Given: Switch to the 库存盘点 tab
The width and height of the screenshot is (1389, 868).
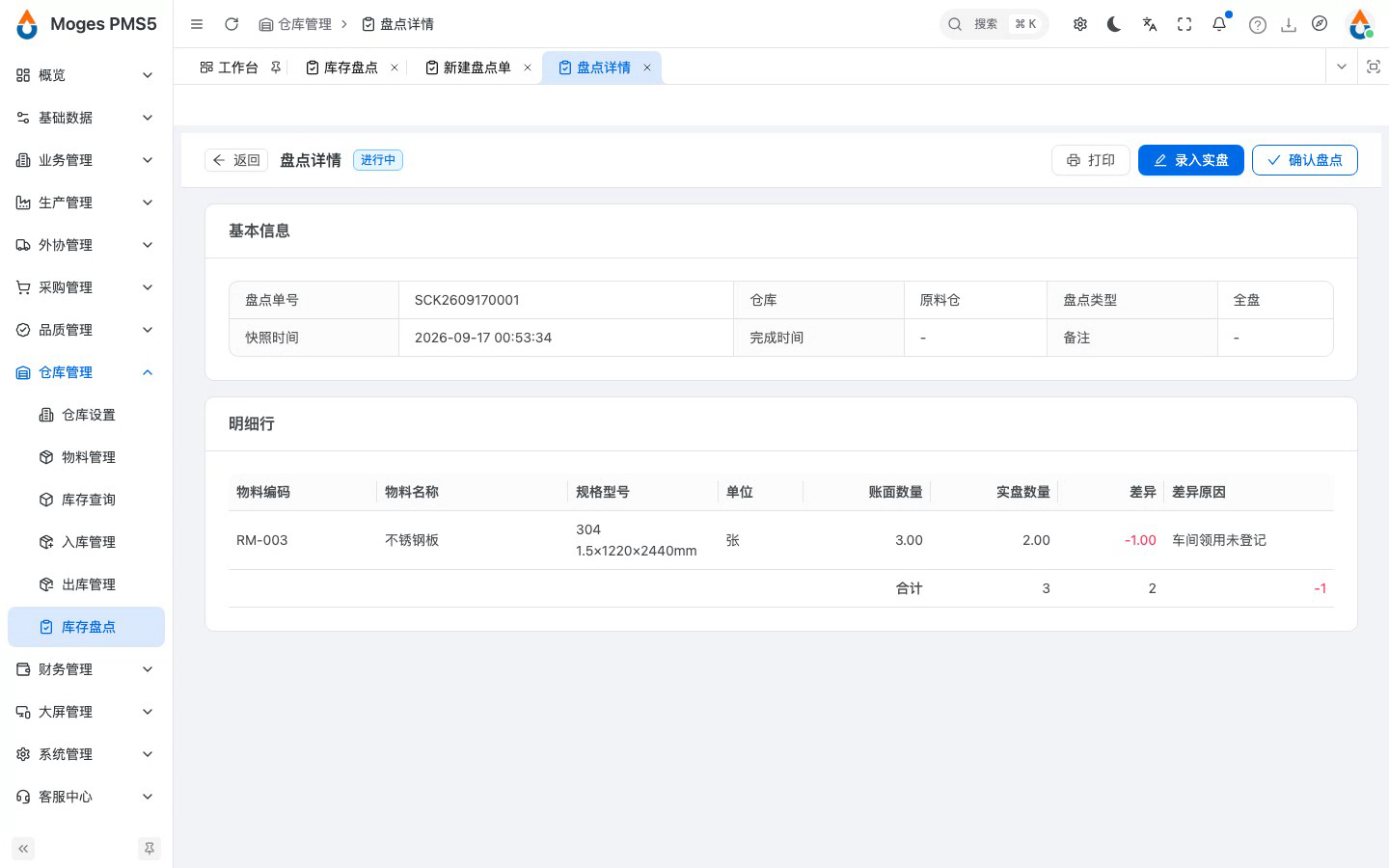Looking at the screenshot, I should pyautogui.click(x=350, y=68).
